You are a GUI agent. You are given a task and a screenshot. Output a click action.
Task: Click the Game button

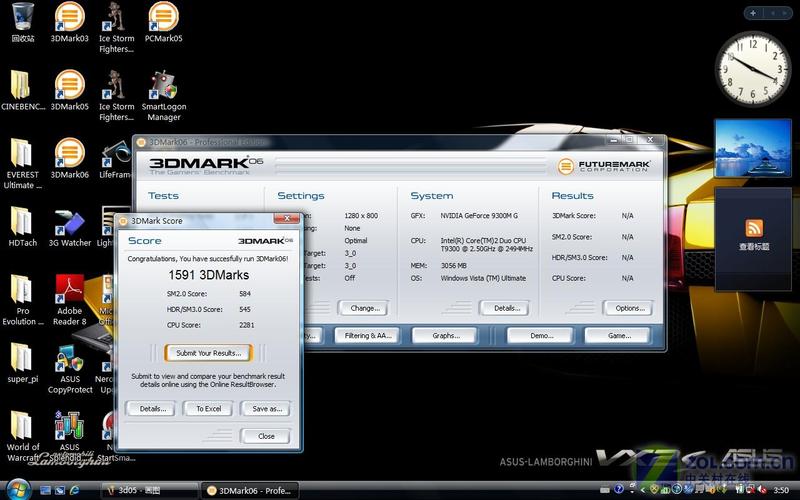(619, 335)
